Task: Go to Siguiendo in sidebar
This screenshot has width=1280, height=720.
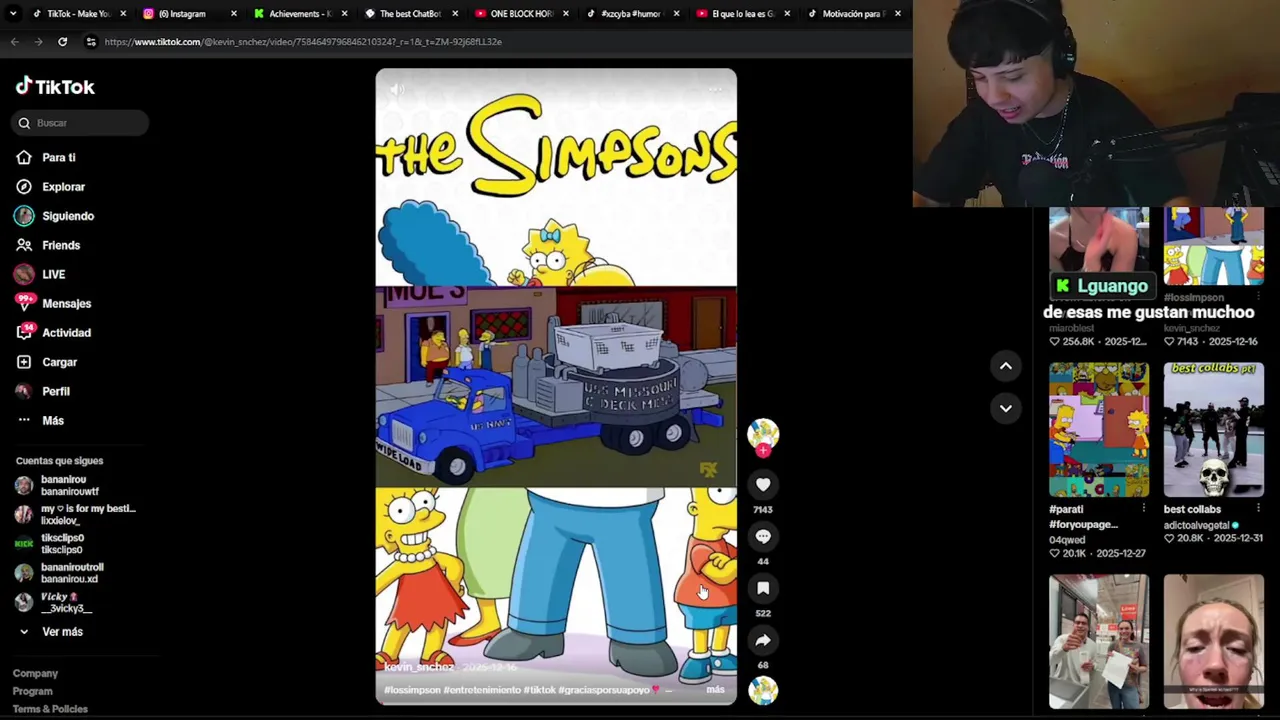Action: click(x=68, y=216)
